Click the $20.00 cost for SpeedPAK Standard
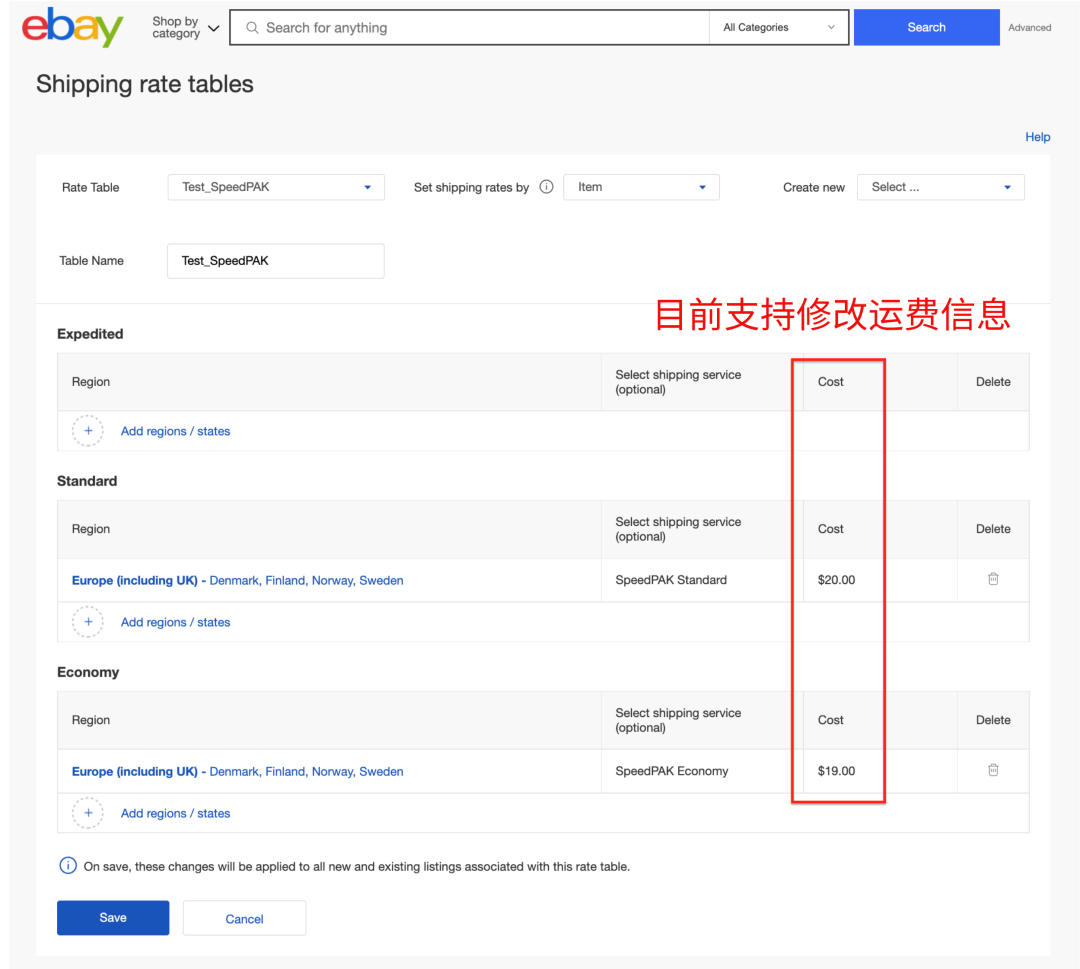 pyautogui.click(x=836, y=580)
